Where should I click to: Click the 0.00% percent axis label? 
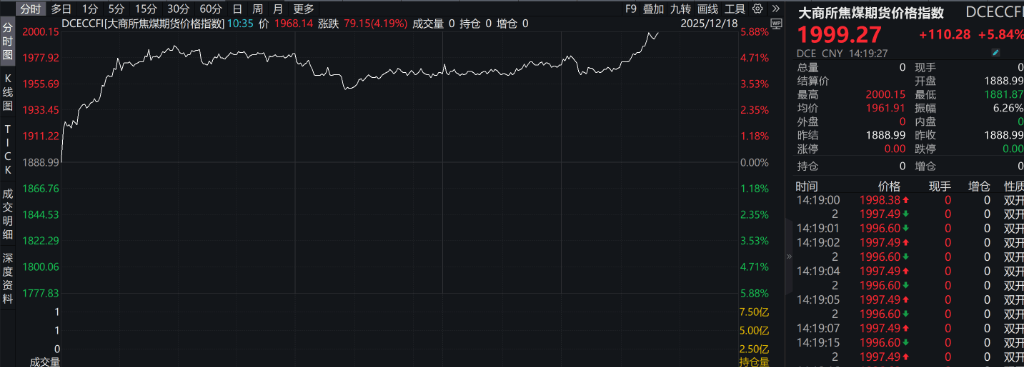click(754, 162)
